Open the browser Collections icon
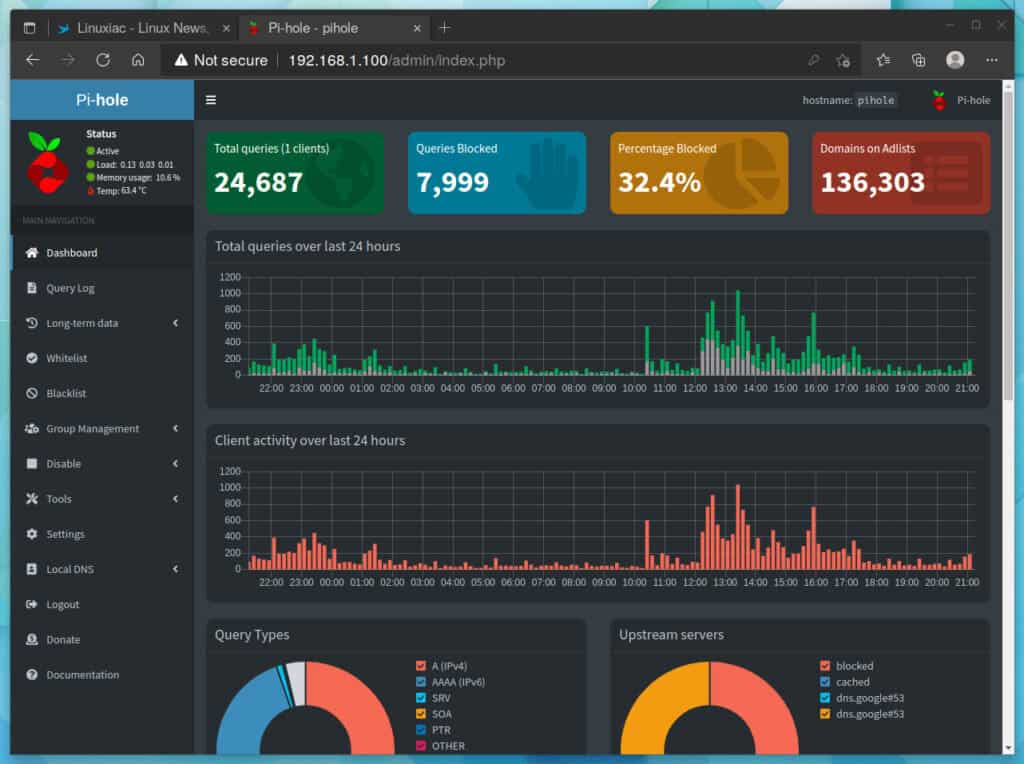Screen dimensions: 1024x764 pos(919,60)
